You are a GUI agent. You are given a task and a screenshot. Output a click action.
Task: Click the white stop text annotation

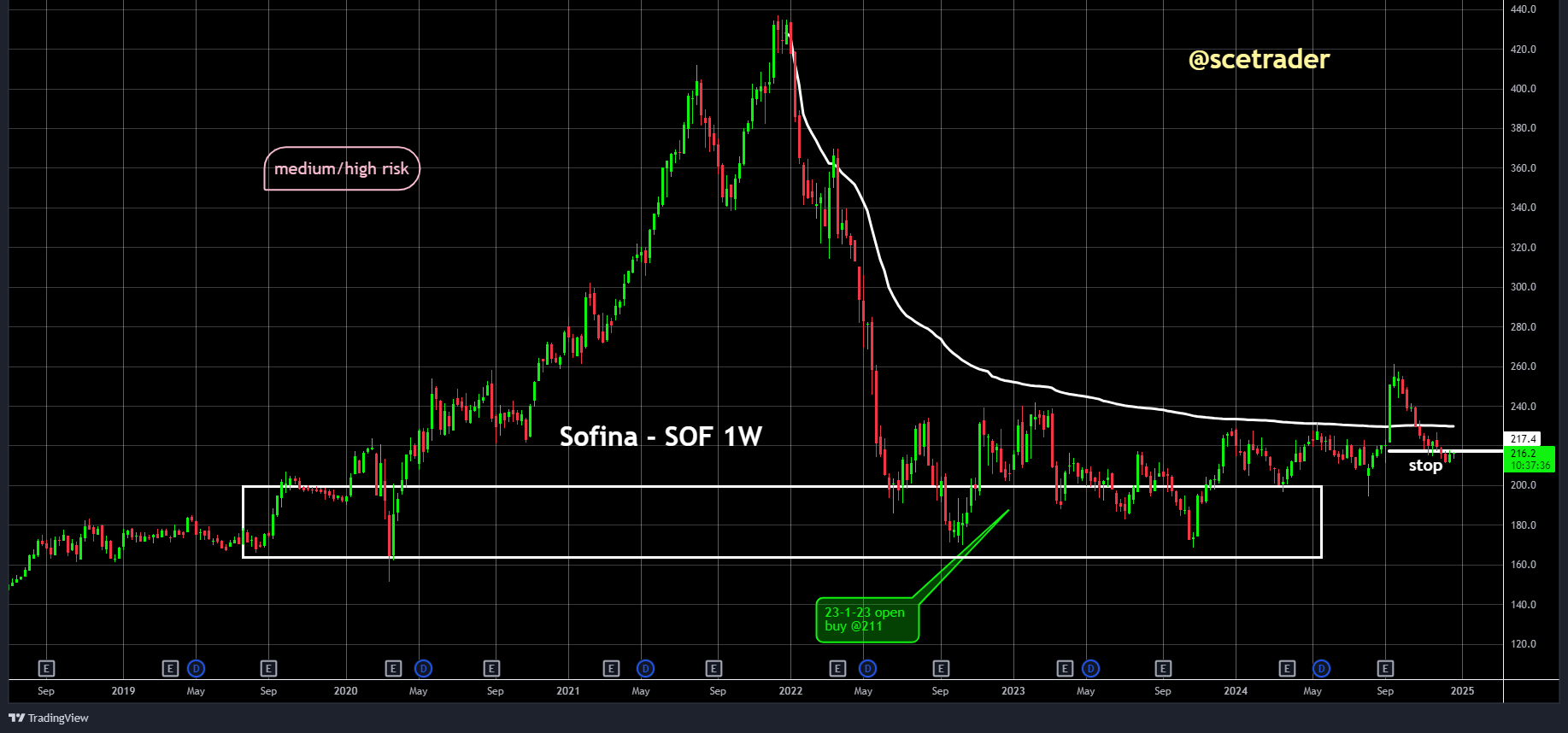coord(1424,466)
